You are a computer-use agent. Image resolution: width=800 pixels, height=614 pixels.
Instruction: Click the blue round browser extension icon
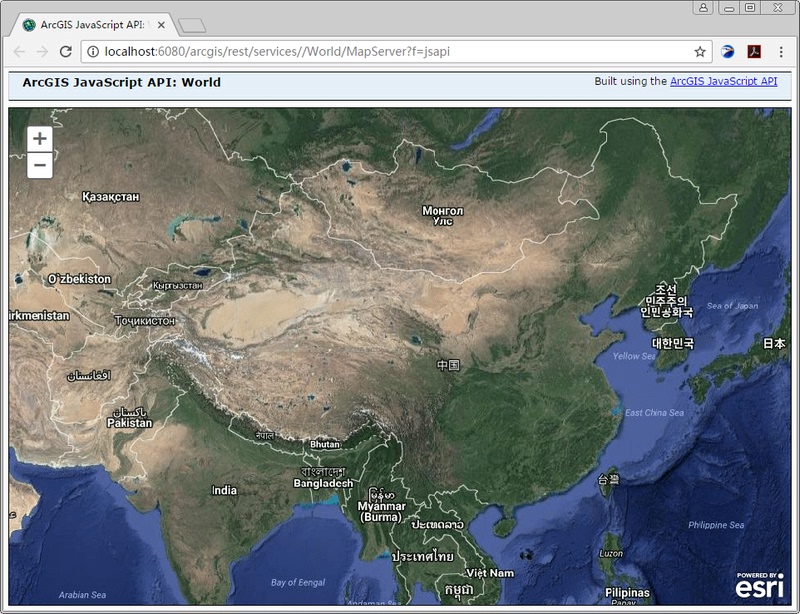(728, 52)
